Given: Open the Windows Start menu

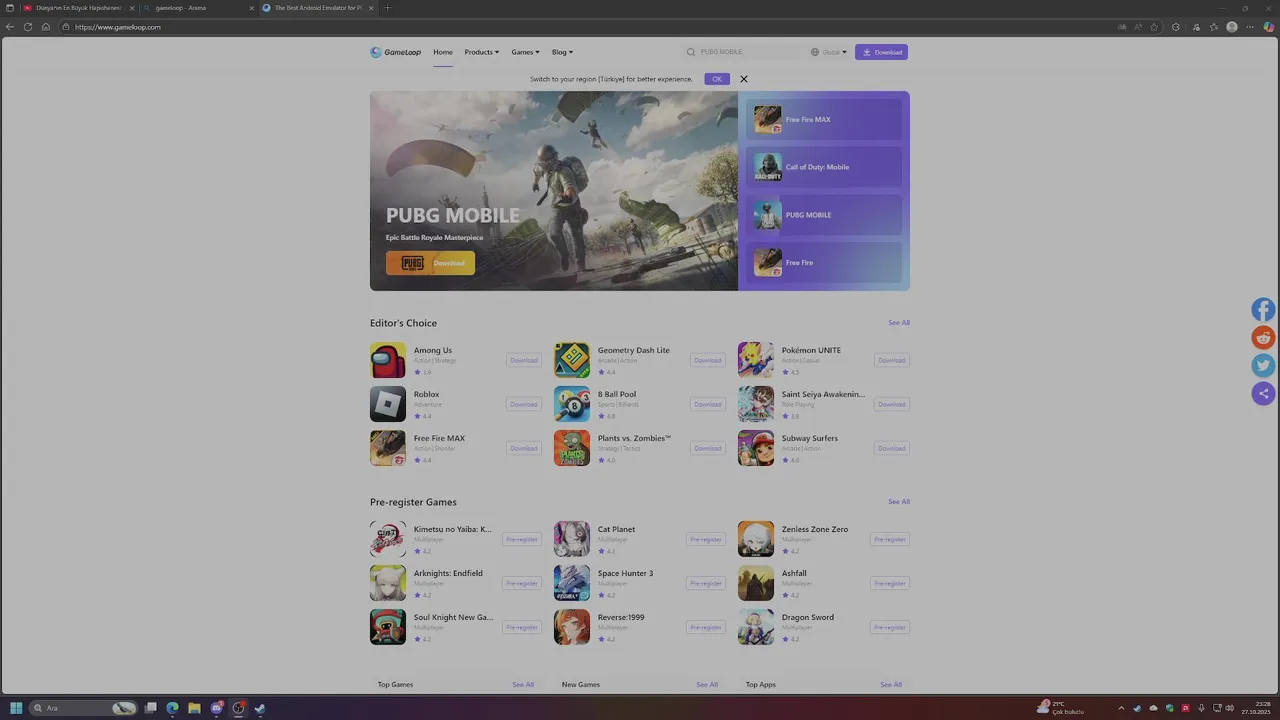Looking at the screenshot, I should 16,708.
